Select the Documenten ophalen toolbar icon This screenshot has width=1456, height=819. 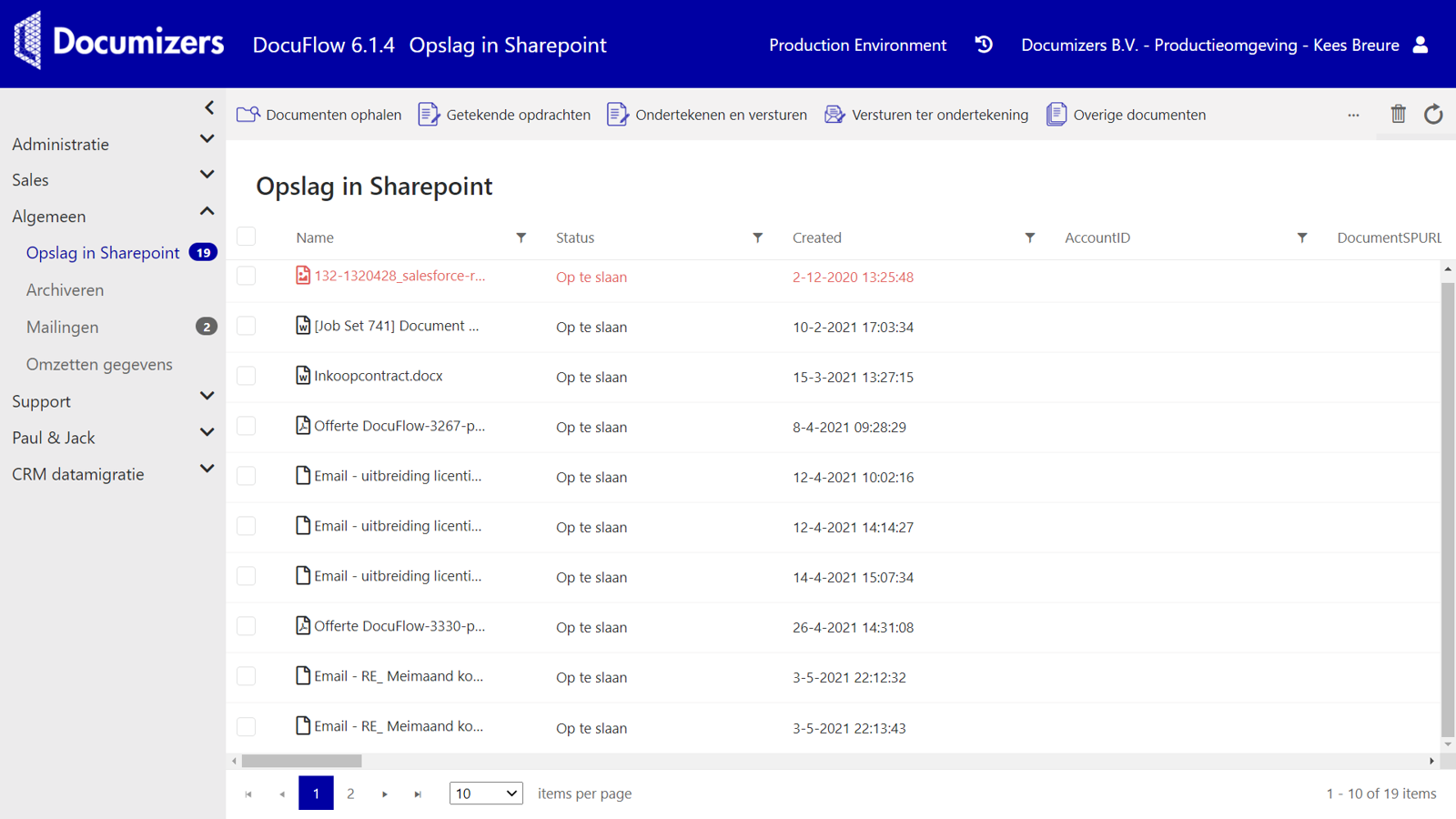click(247, 114)
